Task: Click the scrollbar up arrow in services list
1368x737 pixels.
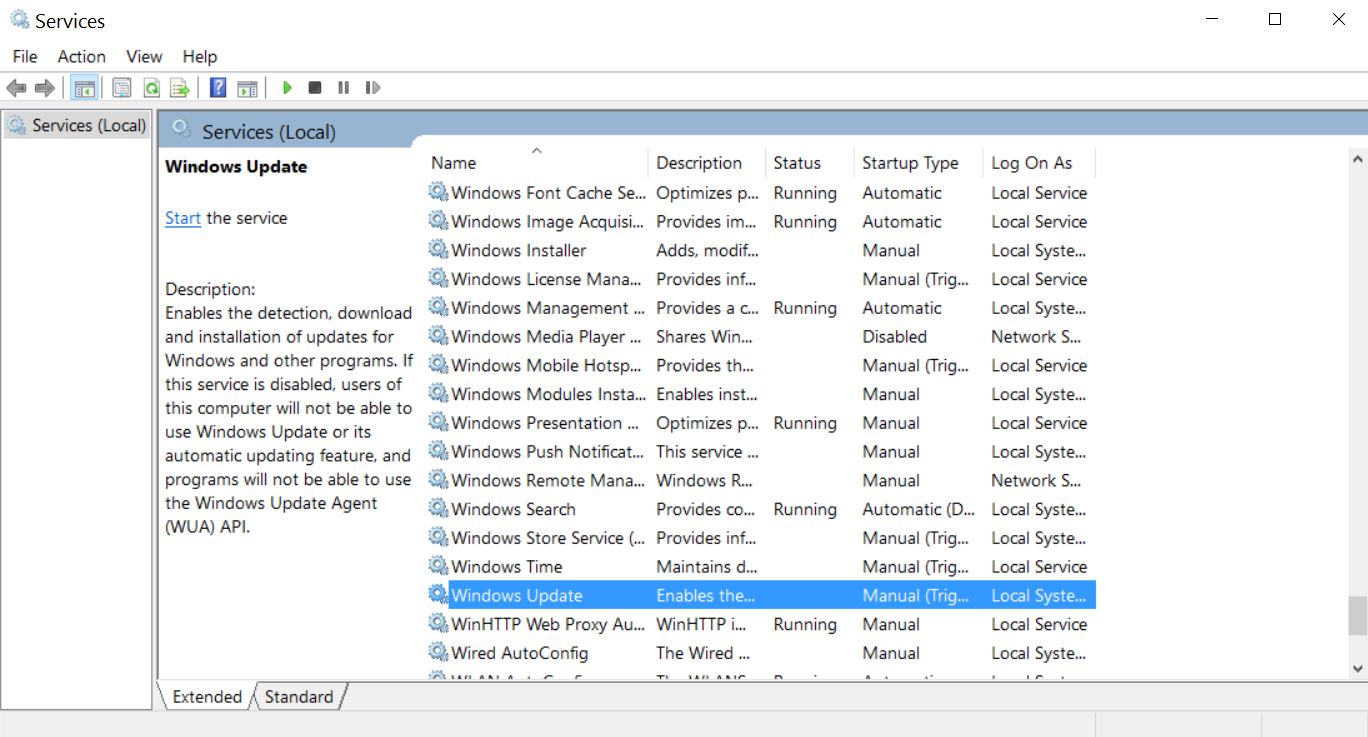Action: coord(1357,158)
